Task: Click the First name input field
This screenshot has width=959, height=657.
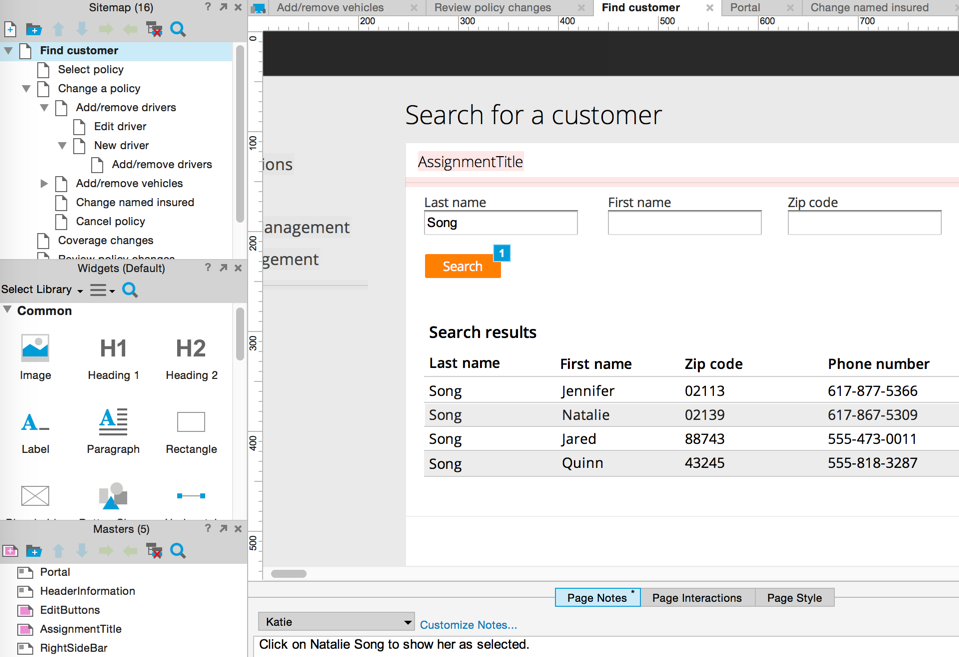Action: (x=684, y=223)
